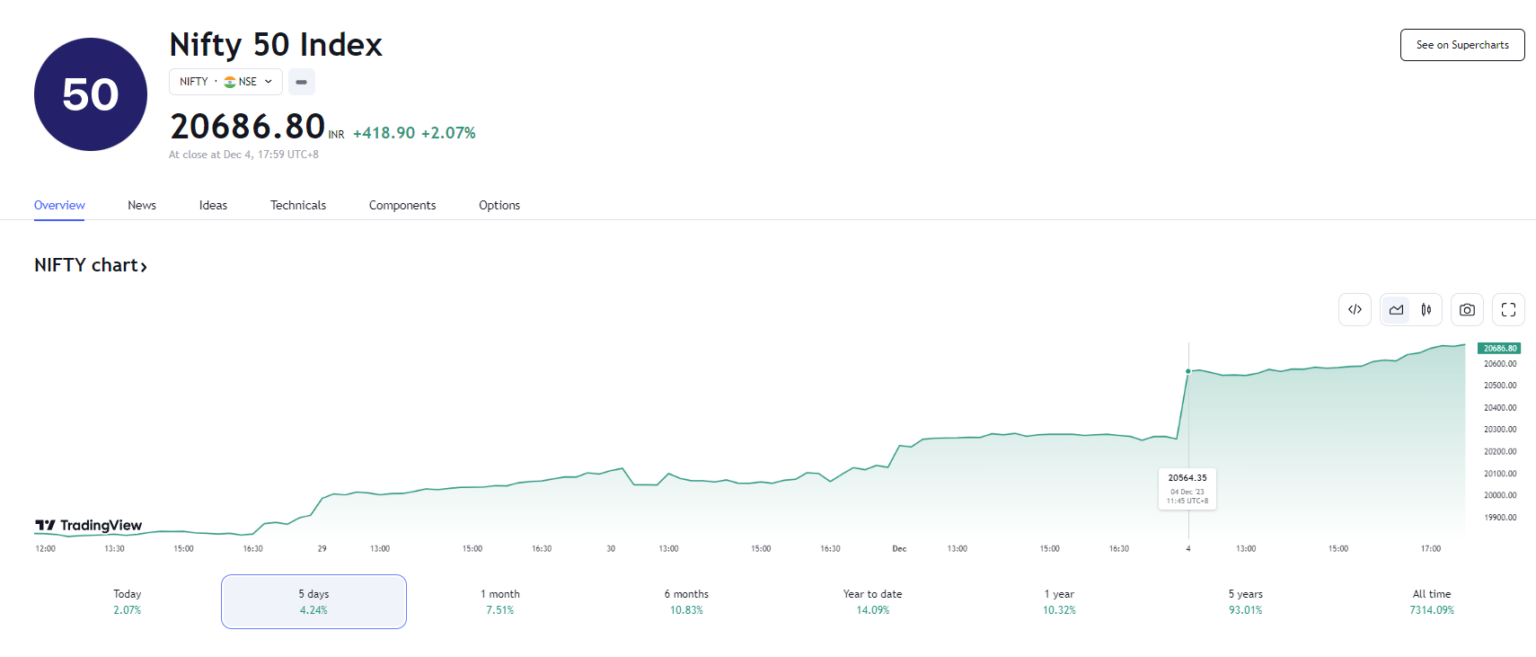This screenshot has height=657, width=1536.
Task: Click the market status dash icon
Action: point(301,82)
